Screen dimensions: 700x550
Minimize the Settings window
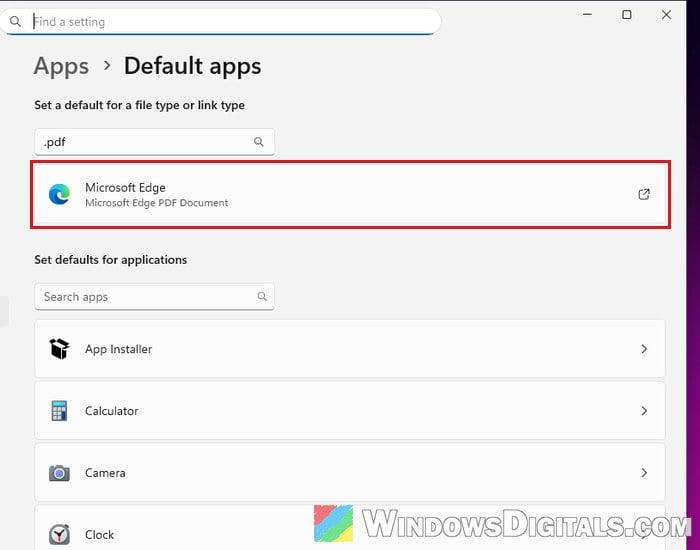click(588, 14)
